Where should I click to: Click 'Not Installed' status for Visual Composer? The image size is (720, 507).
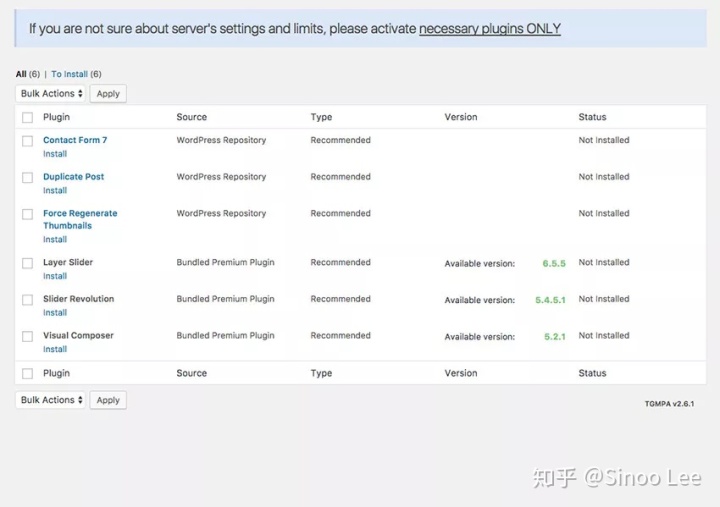(x=604, y=336)
